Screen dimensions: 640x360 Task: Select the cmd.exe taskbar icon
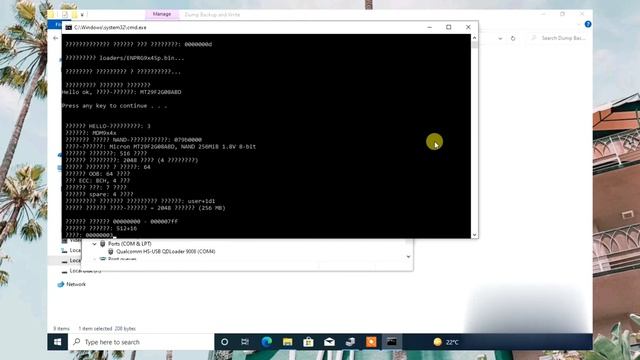pos(392,342)
